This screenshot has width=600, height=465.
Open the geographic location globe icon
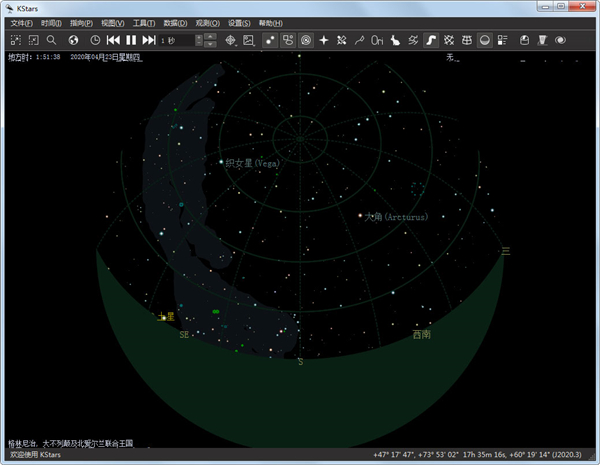pos(73,40)
